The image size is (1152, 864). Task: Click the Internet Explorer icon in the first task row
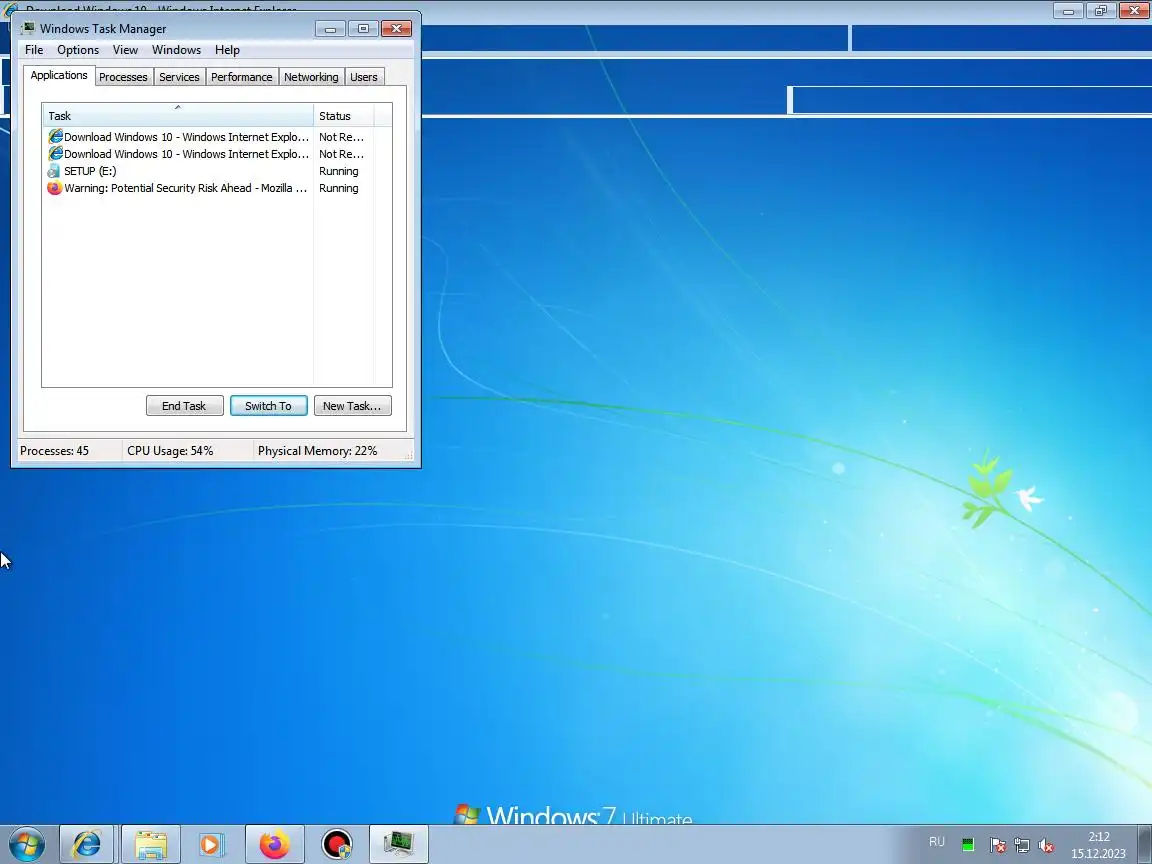click(55, 137)
